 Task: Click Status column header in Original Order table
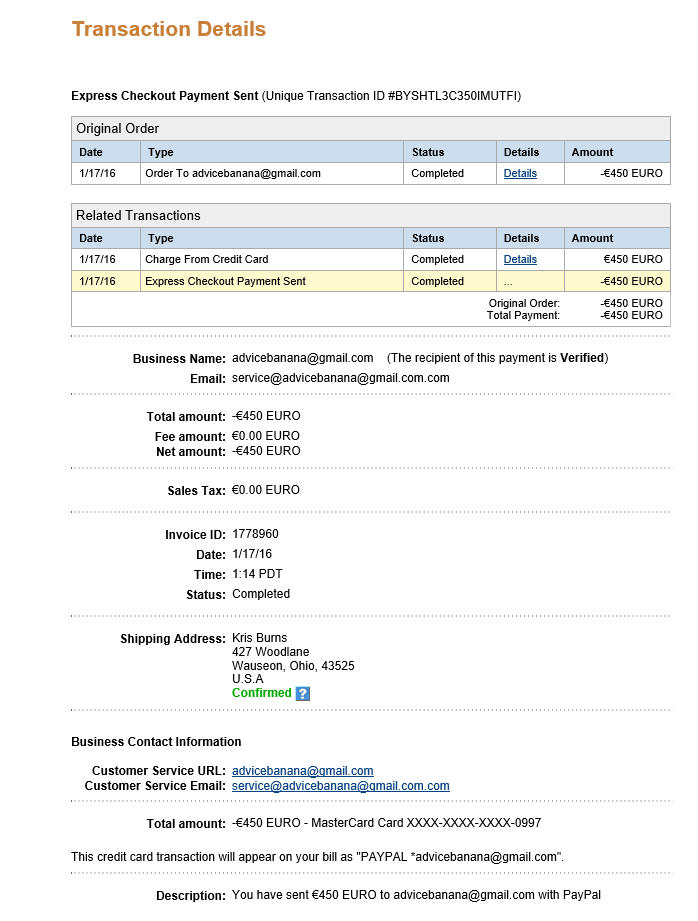point(428,152)
